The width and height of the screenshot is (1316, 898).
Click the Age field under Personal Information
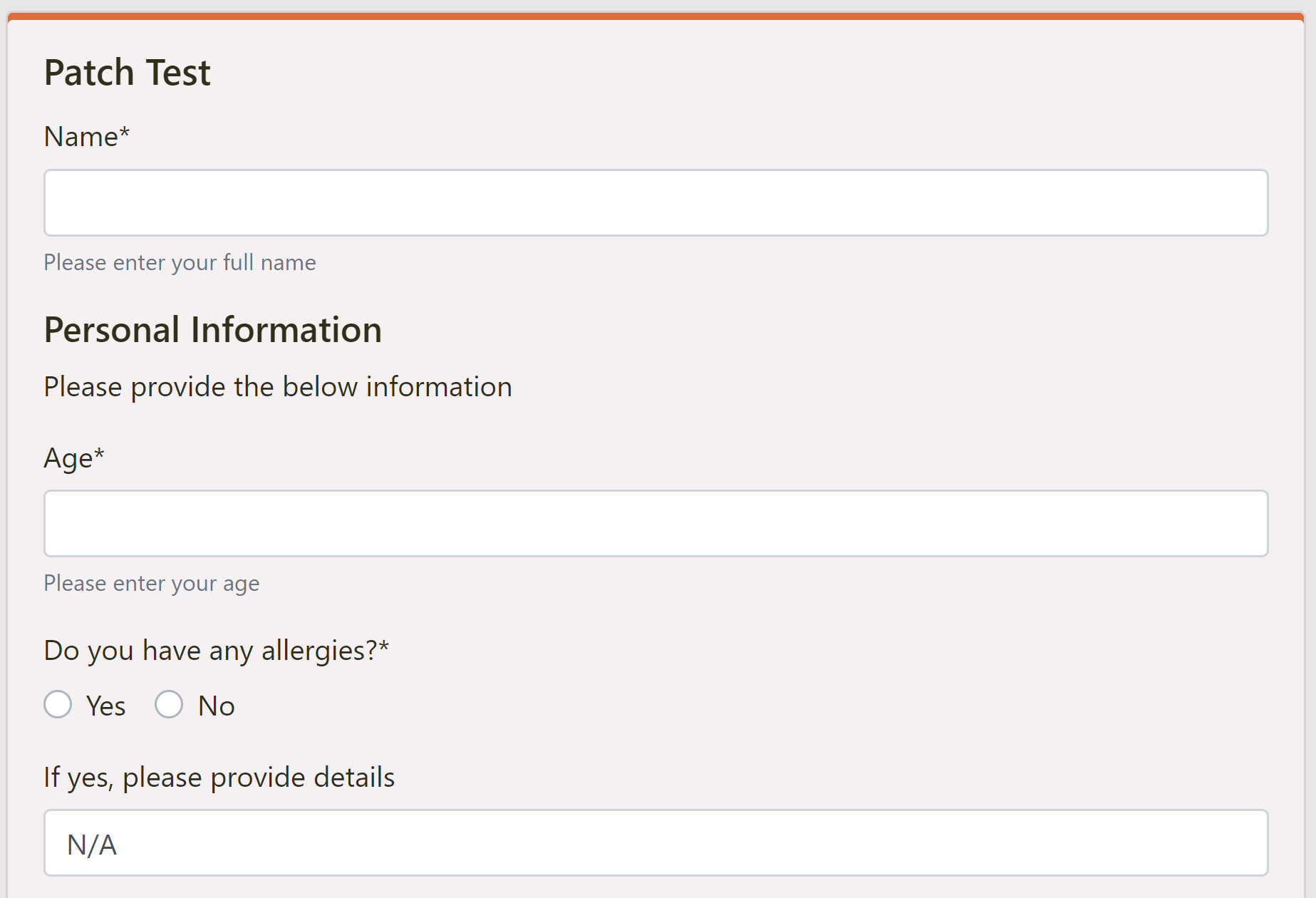[656, 523]
